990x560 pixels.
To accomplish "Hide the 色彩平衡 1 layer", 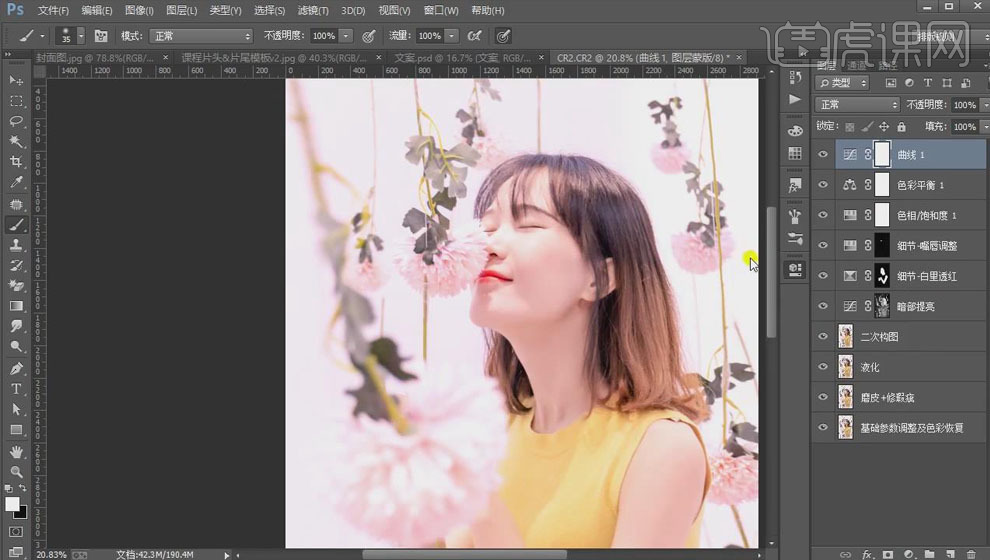I will pyautogui.click(x=823, y=184).
